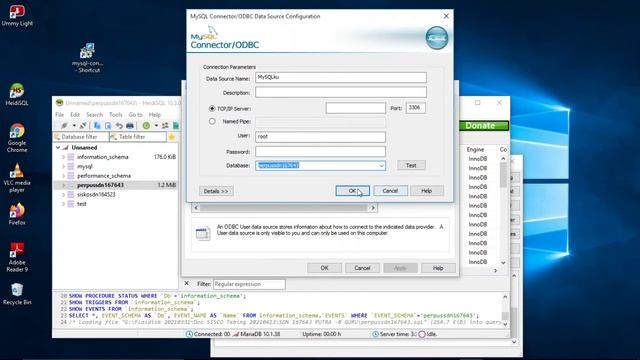Open the user manager icon in HeidiSQL toolbar

click(165, 126)
